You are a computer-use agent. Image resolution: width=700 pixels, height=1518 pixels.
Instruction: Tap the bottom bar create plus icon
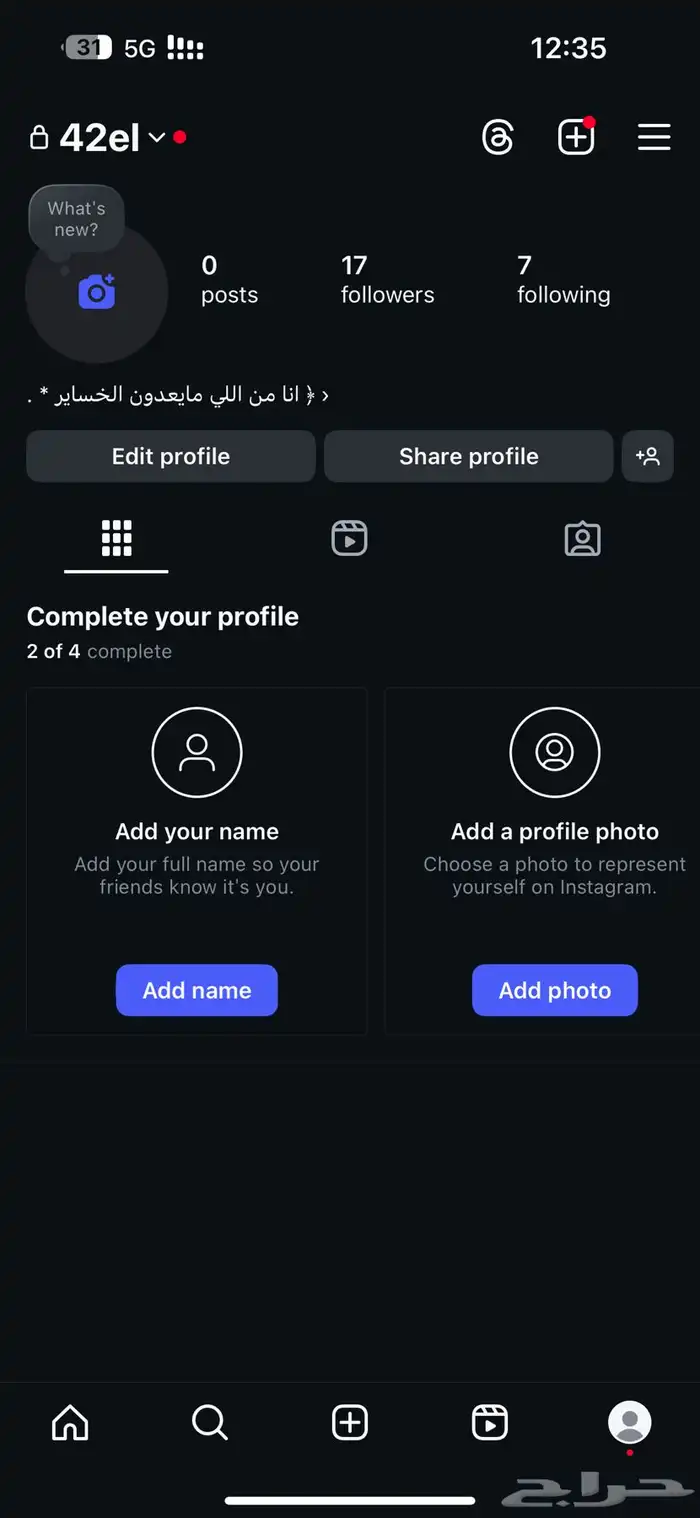click(350, 1422)
